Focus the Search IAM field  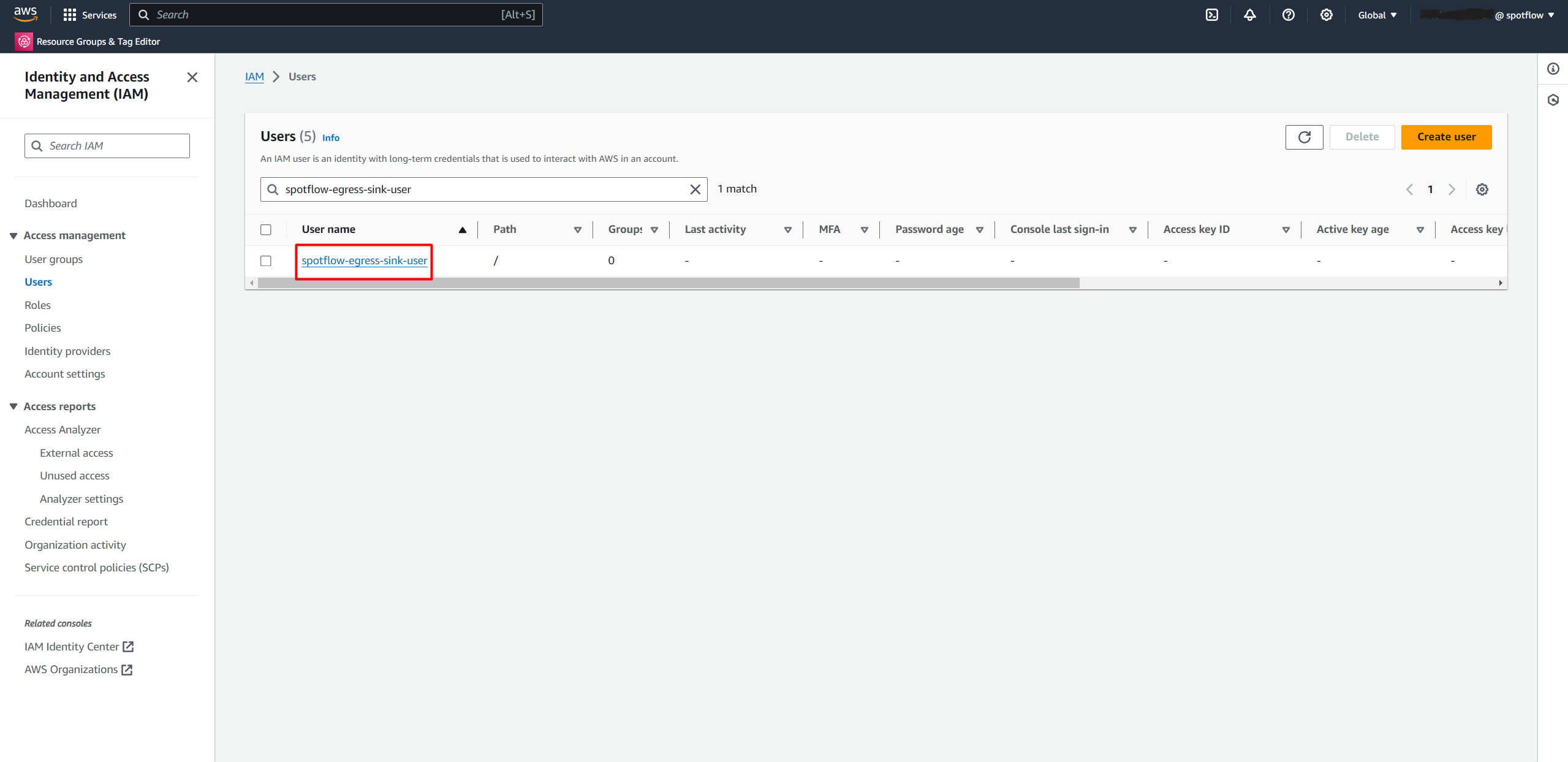point(107,146)
